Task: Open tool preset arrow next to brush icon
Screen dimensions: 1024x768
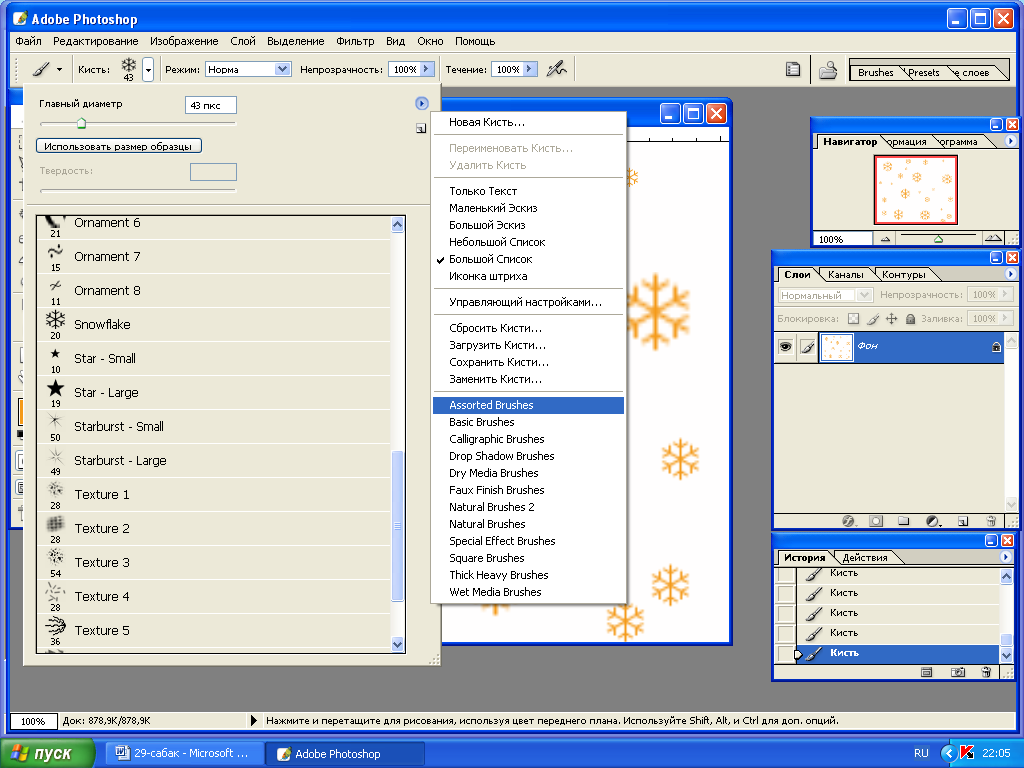Action: 59,69
